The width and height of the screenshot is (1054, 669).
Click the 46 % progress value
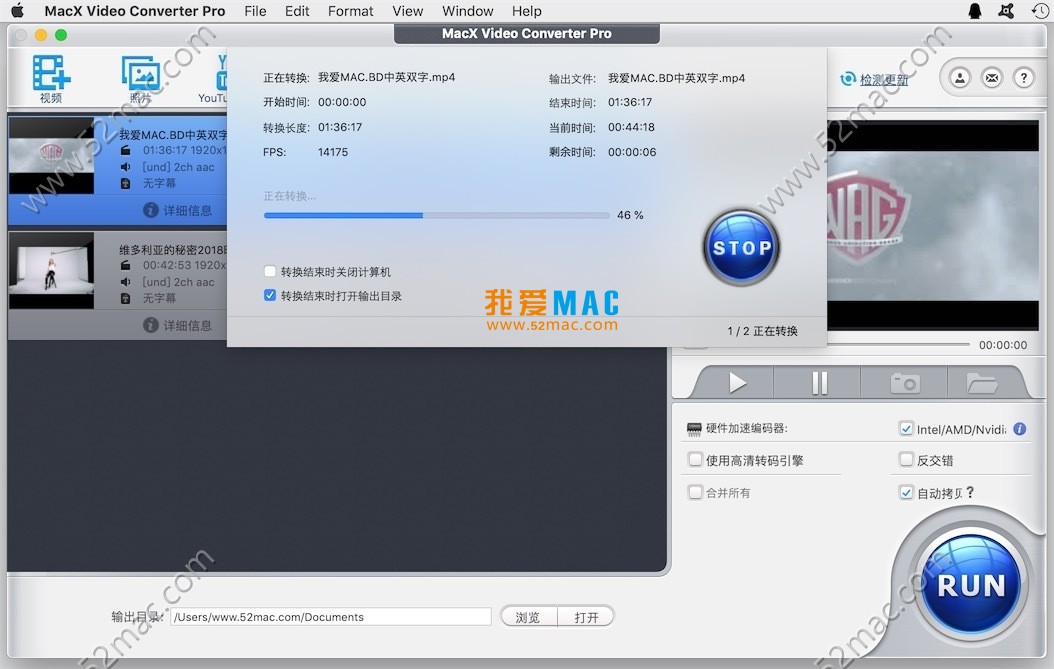tap(631, 215)
